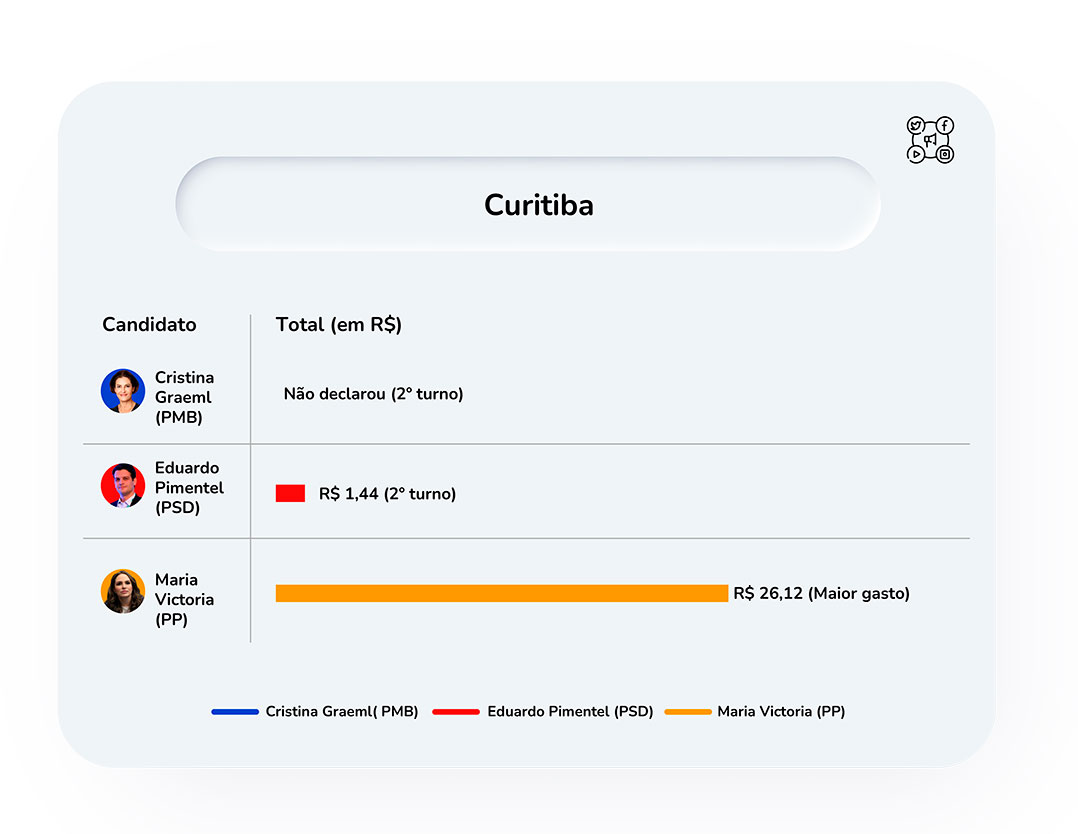The image size is (1078, 834).
Task: Click the Candidato column header
Action: click(149, 325)
